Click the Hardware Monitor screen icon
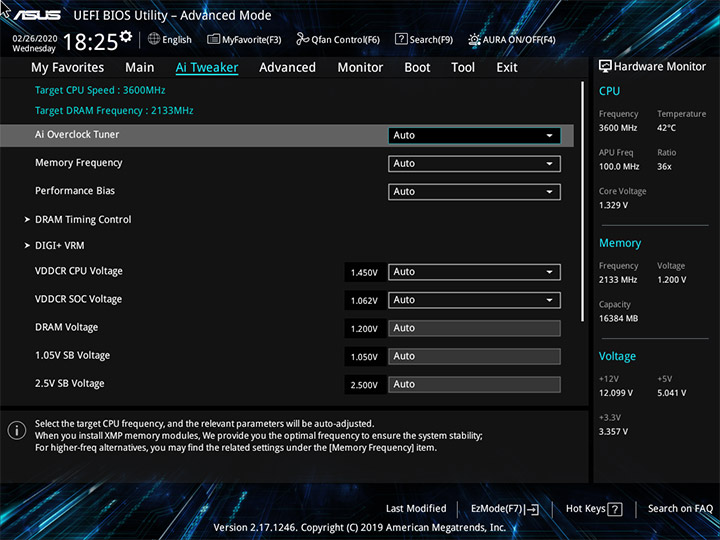The width and height of the screenshot is (720, 540). 605,66
